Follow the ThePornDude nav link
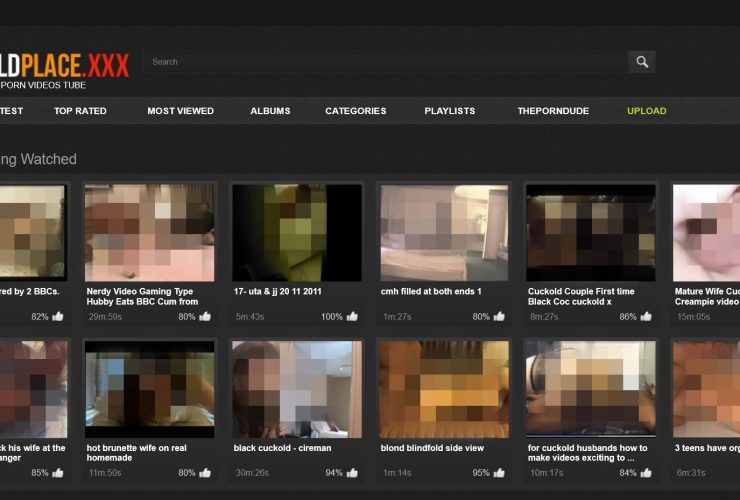This screenshot has width=740, height=500. (553, 111)
